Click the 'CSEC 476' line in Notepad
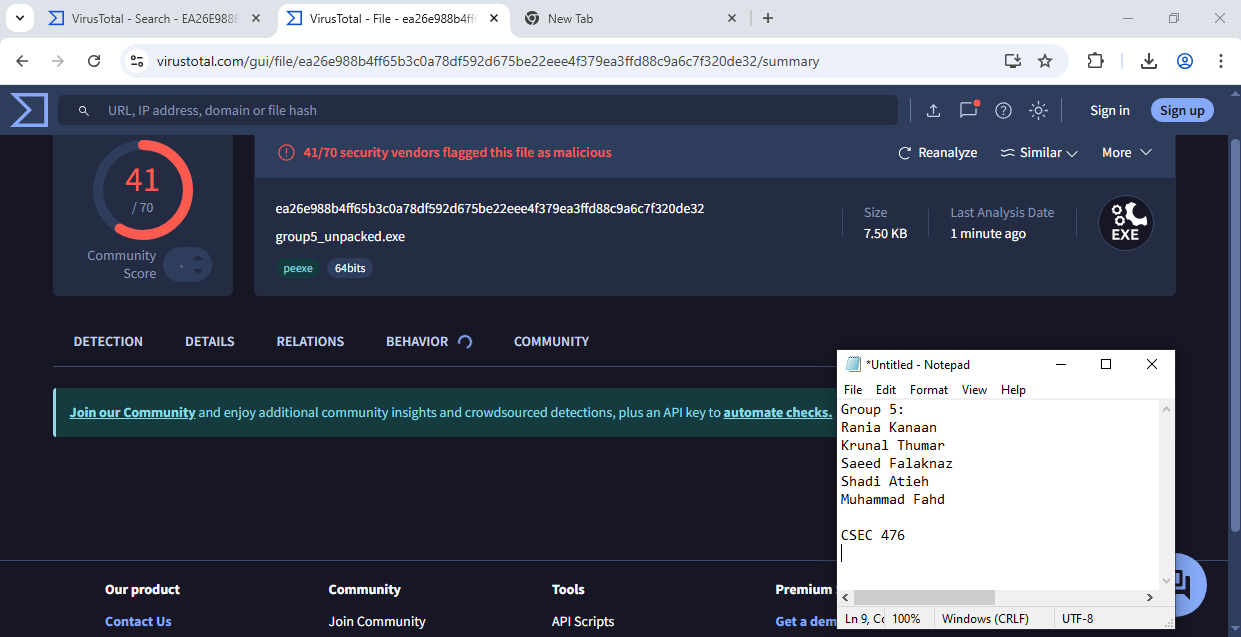 873,535
